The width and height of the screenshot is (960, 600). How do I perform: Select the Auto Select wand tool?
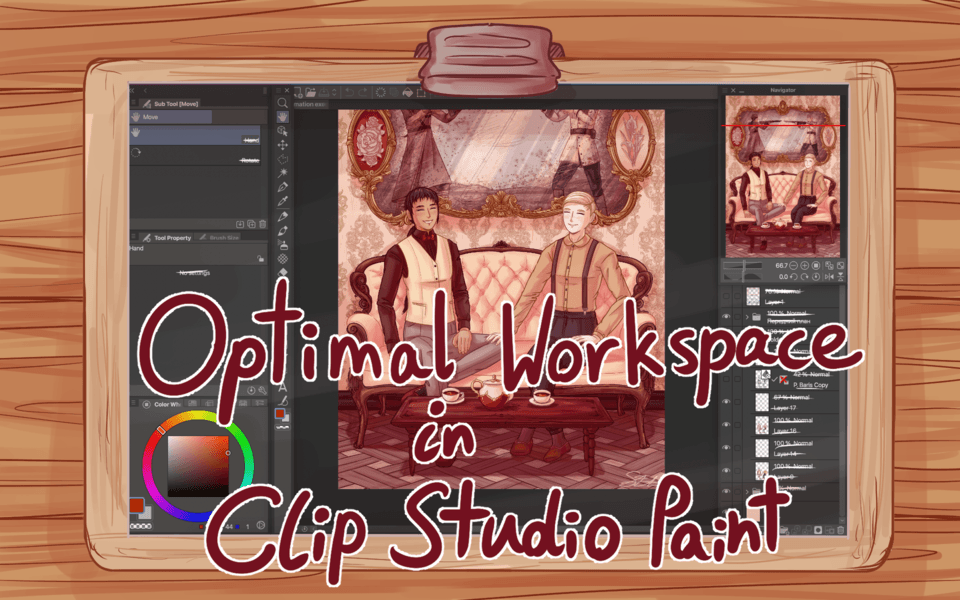tap(283, 172)
